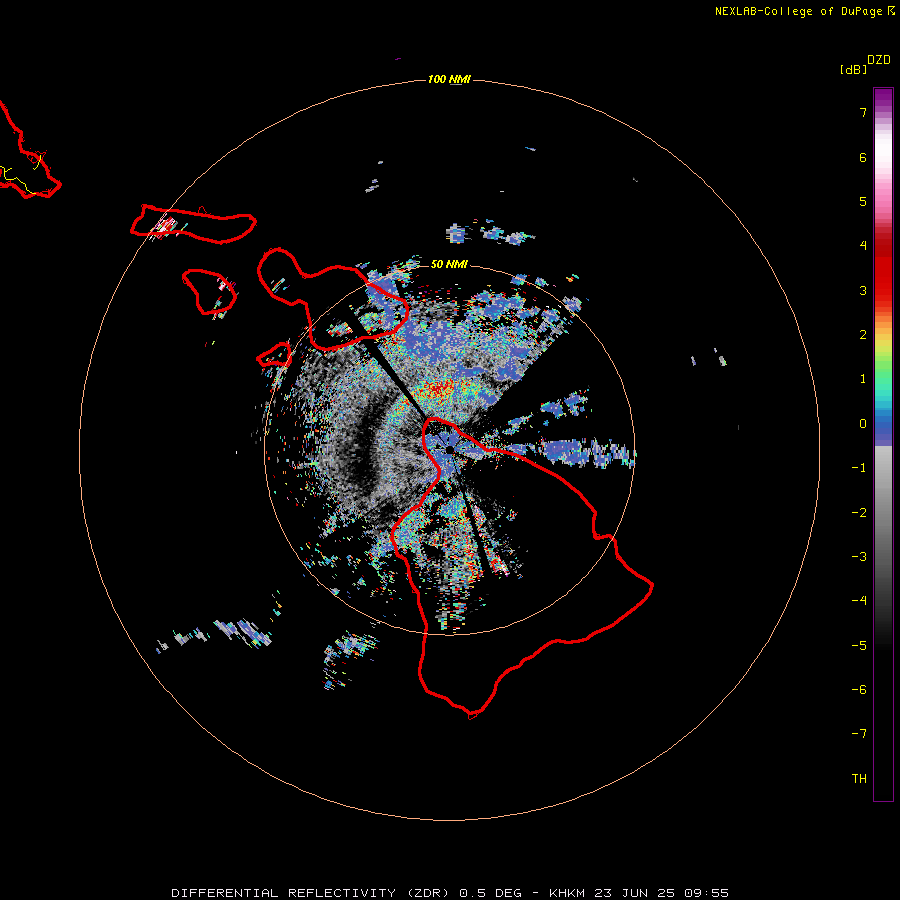Click the -5 value on the color scale
The height and width of the screenshot is (900, 900).
859,646
